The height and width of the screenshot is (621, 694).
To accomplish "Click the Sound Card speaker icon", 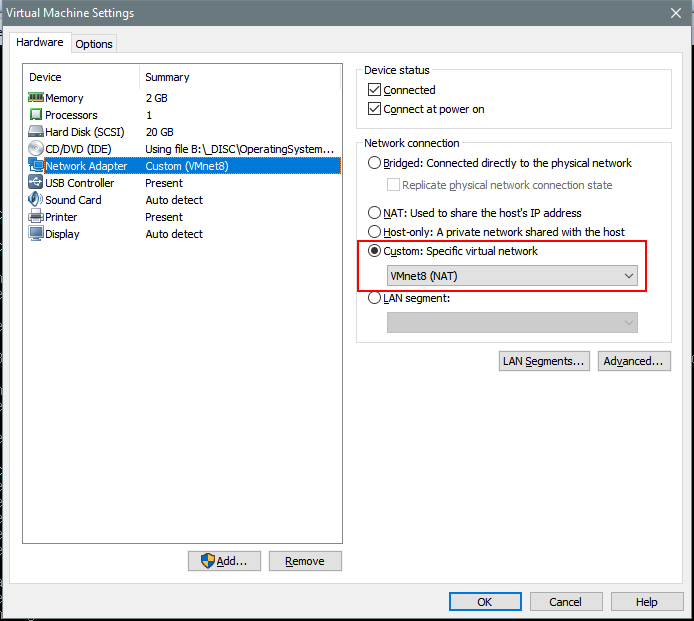I will pyautogui.click(x=36, y=199).
